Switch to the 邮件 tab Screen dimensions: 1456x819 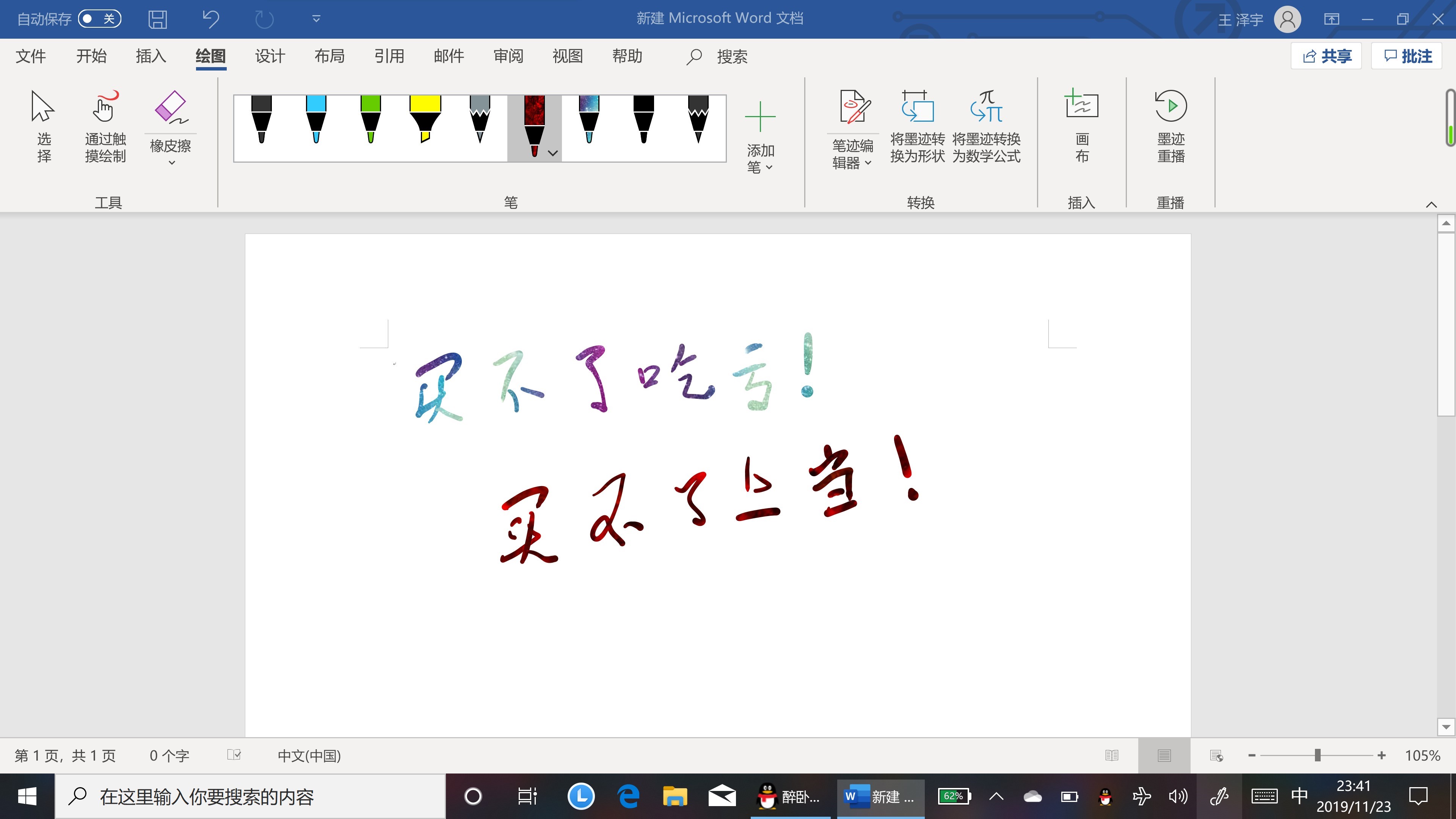pos(449,56)
